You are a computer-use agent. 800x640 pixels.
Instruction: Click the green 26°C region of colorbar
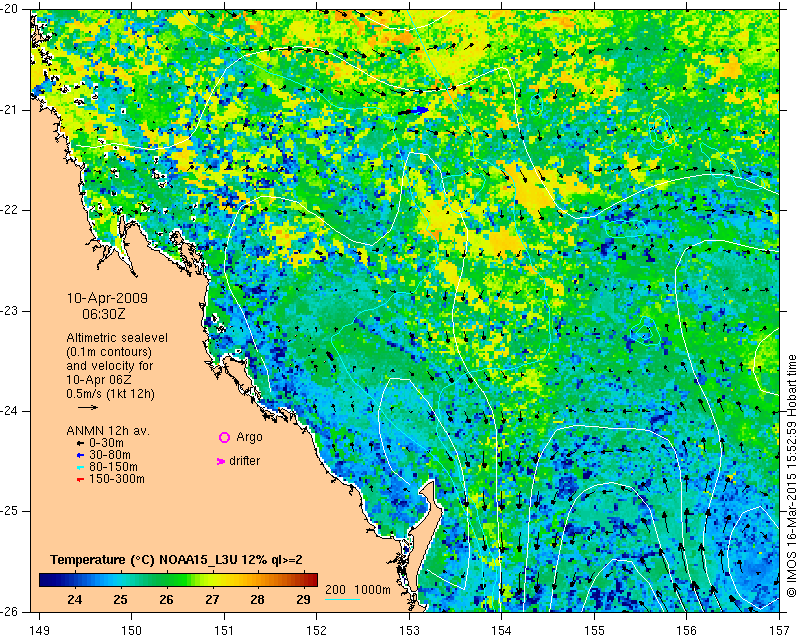click(166, 580)
